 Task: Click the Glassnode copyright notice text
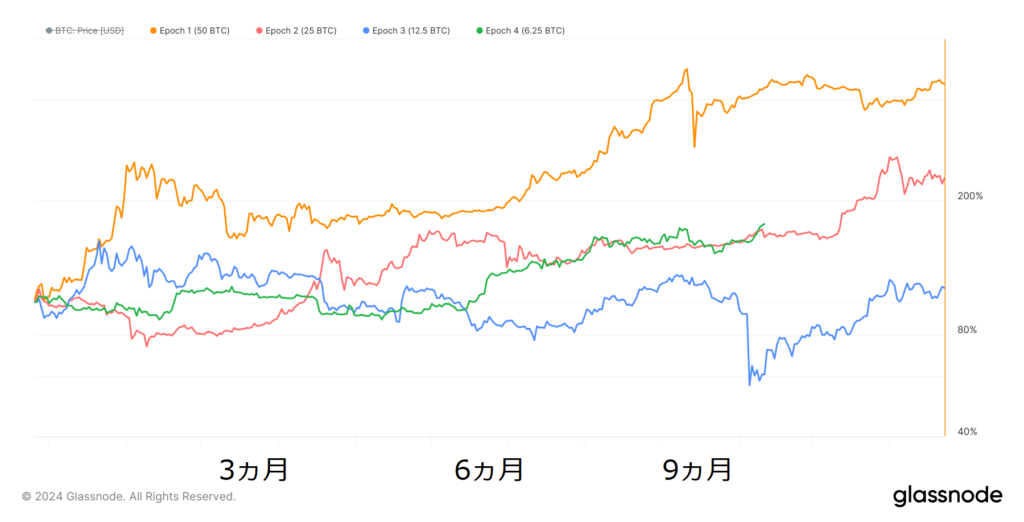(x=129, y=497)
